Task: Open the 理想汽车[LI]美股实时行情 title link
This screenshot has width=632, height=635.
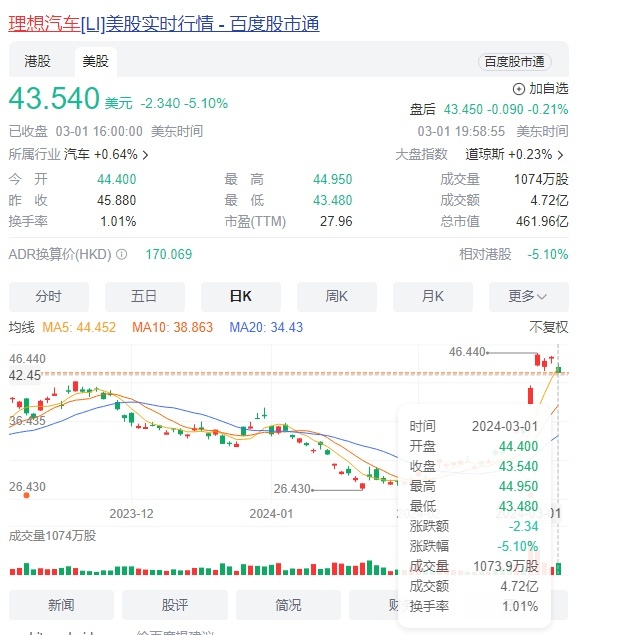Action: coord(164,23)
